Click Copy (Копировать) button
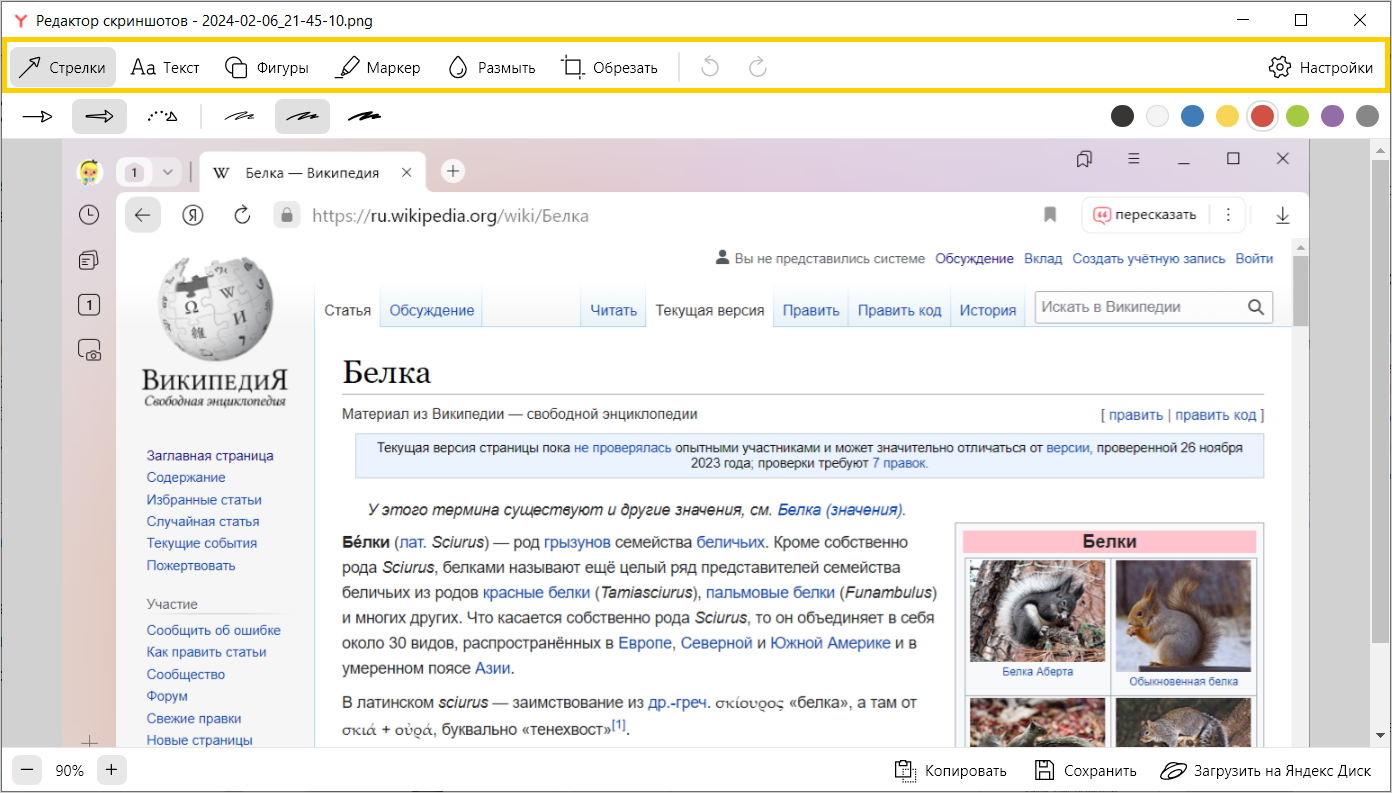 [x=951, y=770]
